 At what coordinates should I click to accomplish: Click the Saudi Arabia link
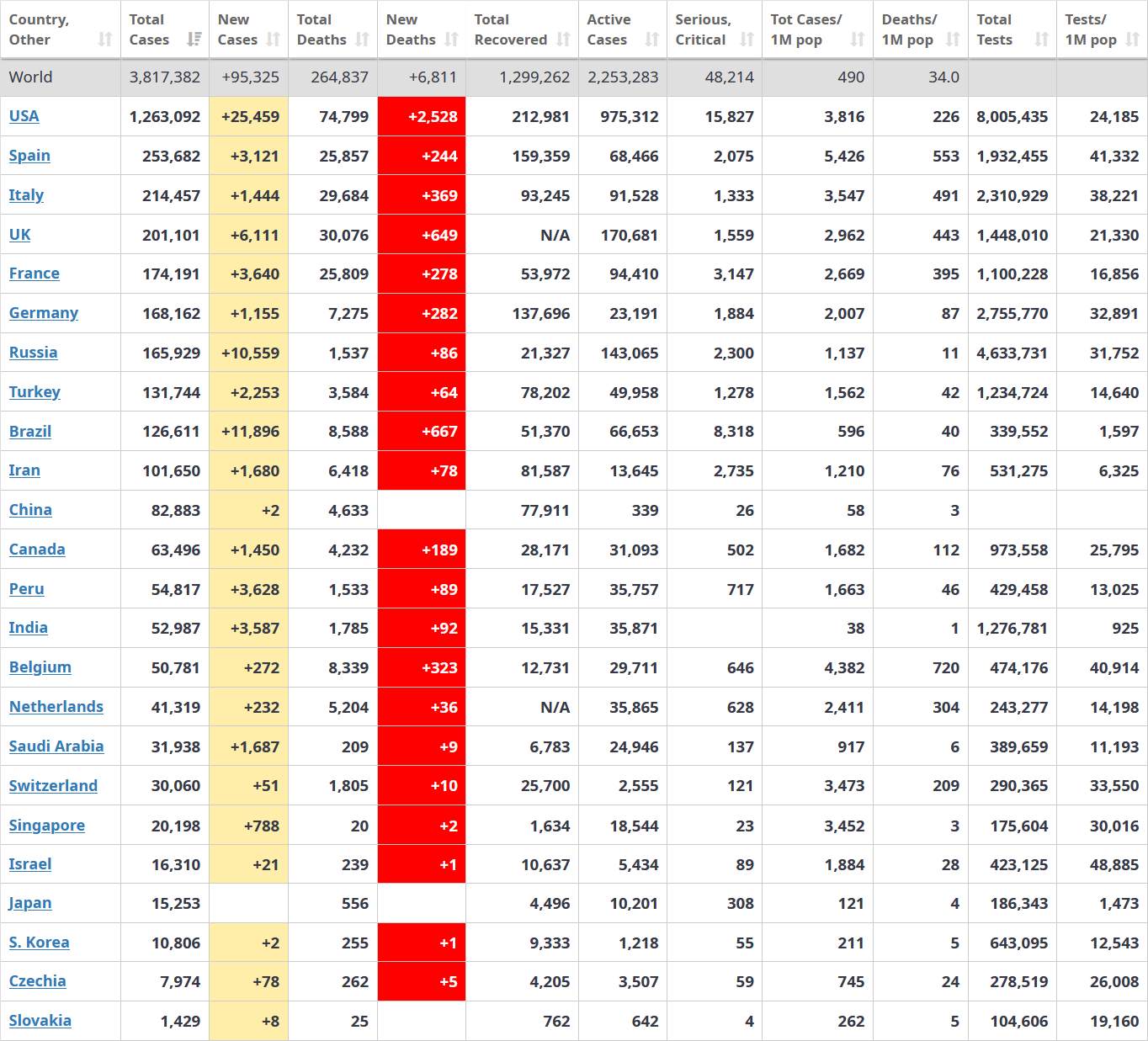click(x=56, y=746)
